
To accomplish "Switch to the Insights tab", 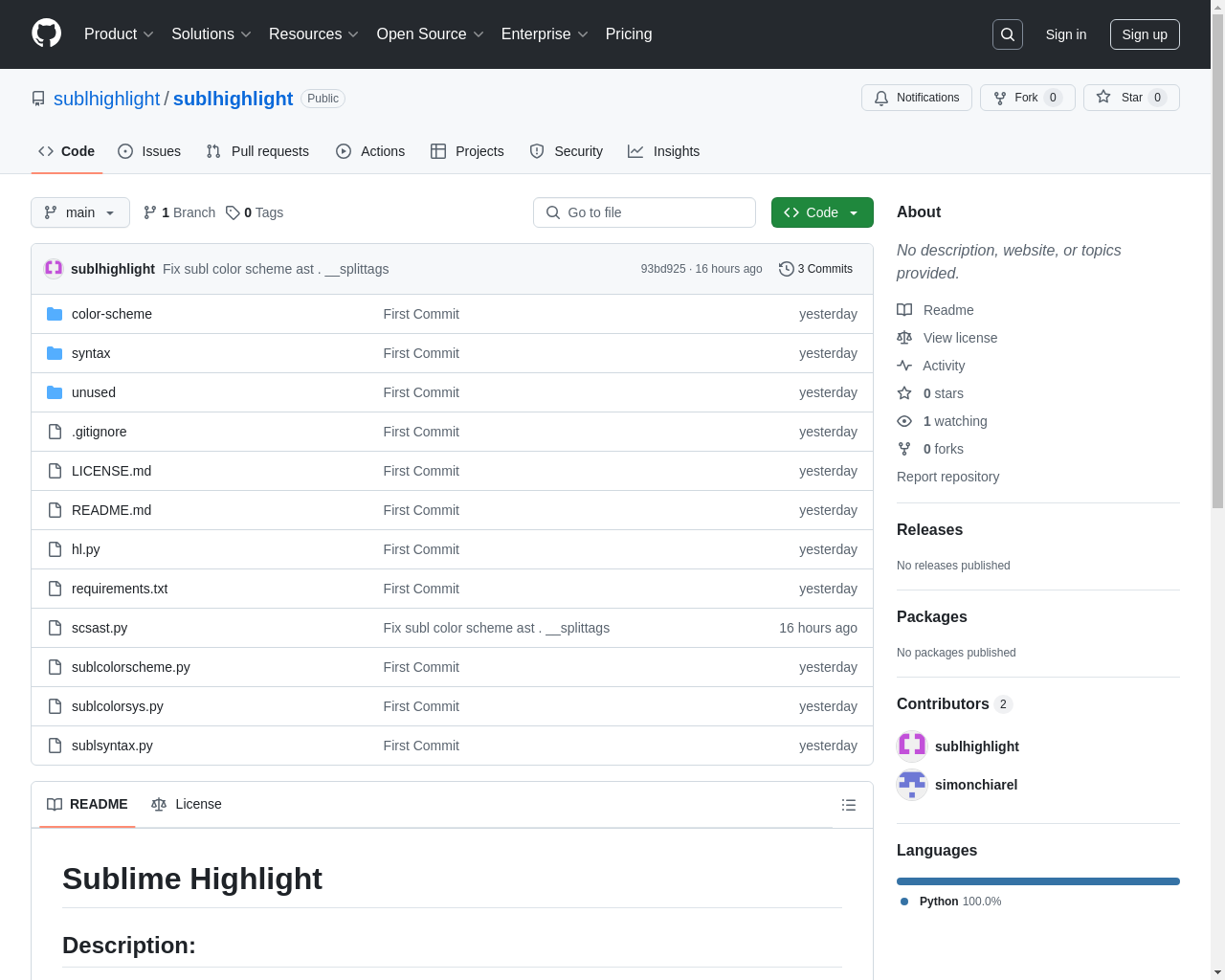I will (x=663, y=151).
